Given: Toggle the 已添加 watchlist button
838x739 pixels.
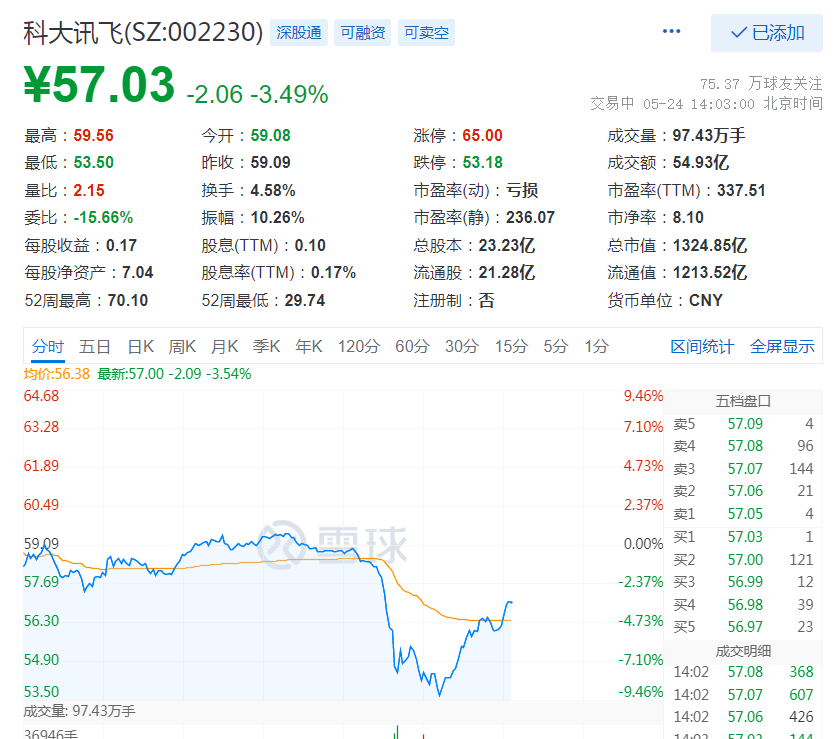Looking at the screenshot, I should 767,33.
